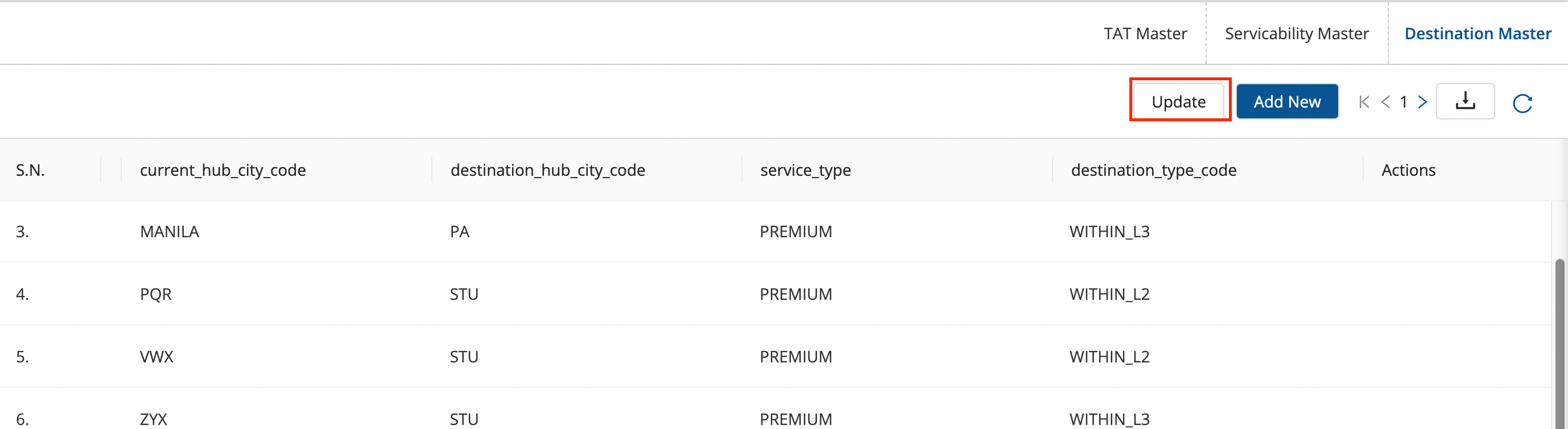Click the download icon button

coord(1464,101)
